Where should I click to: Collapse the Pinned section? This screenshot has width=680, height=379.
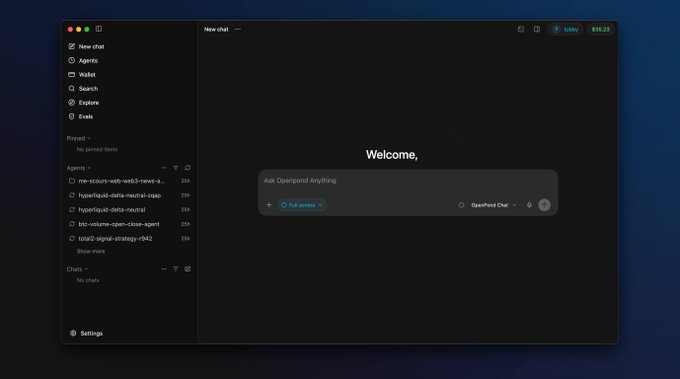coord(78,138)
